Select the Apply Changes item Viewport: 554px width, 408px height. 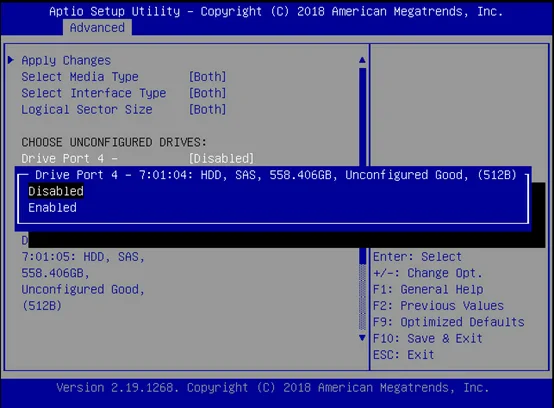pyautogui.click(x=66, y=60)
